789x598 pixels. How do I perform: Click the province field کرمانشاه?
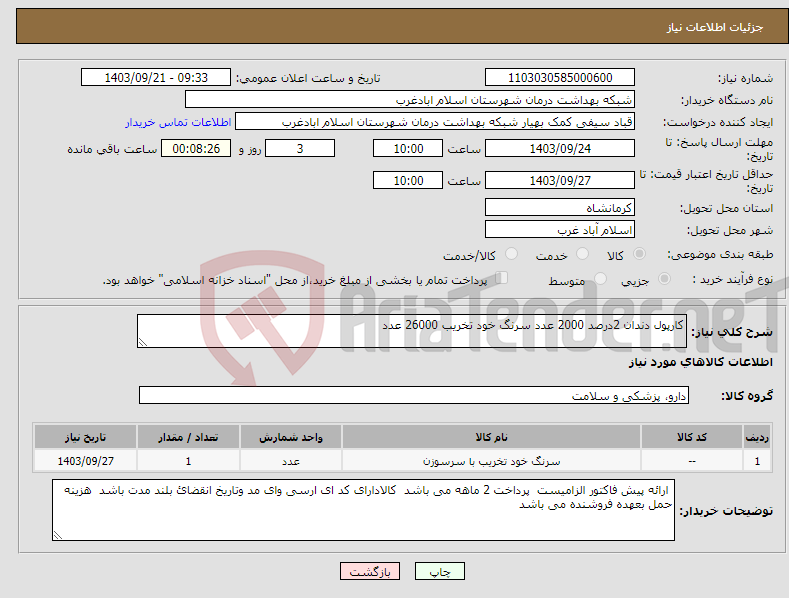tap(560, 207)
